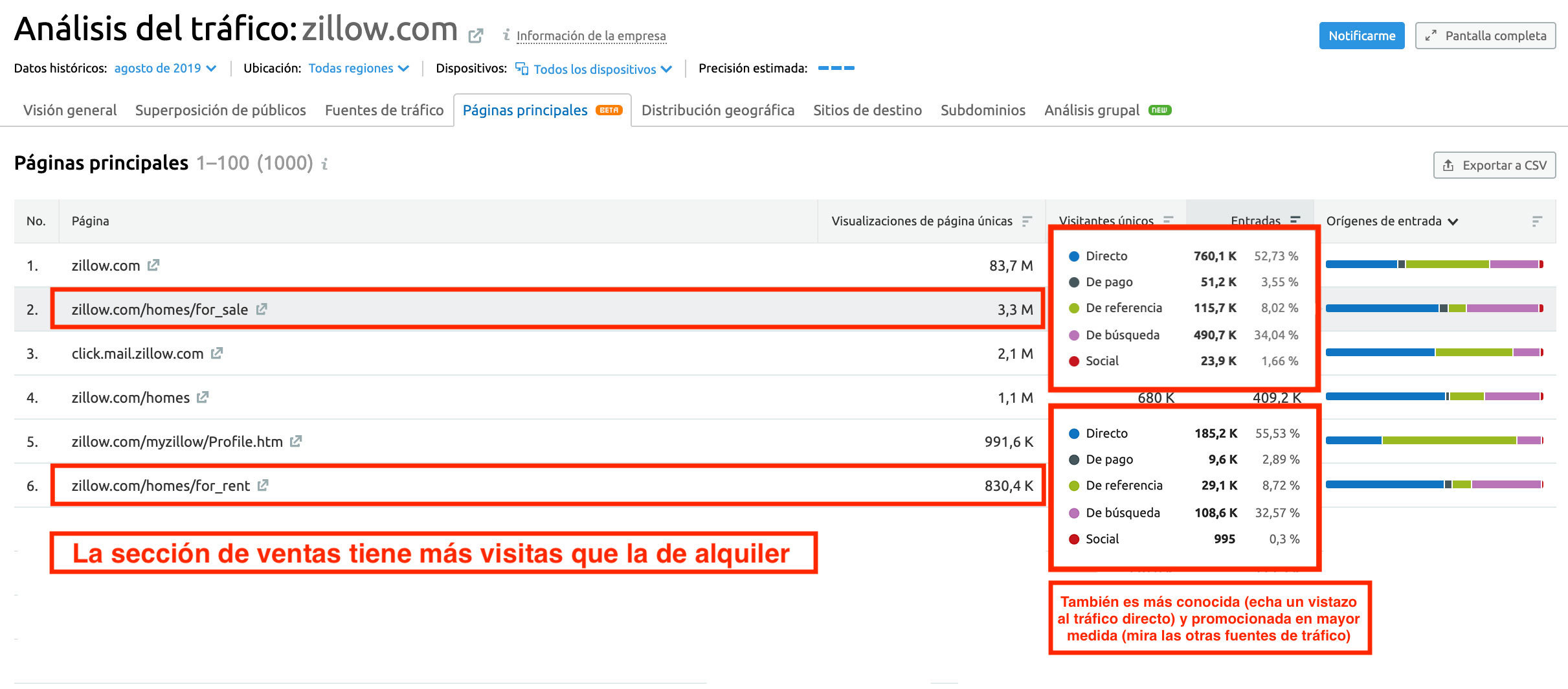Click the zillow.com page name in row 1
The image size is (1568, 689).
click(x=106, y=265)
